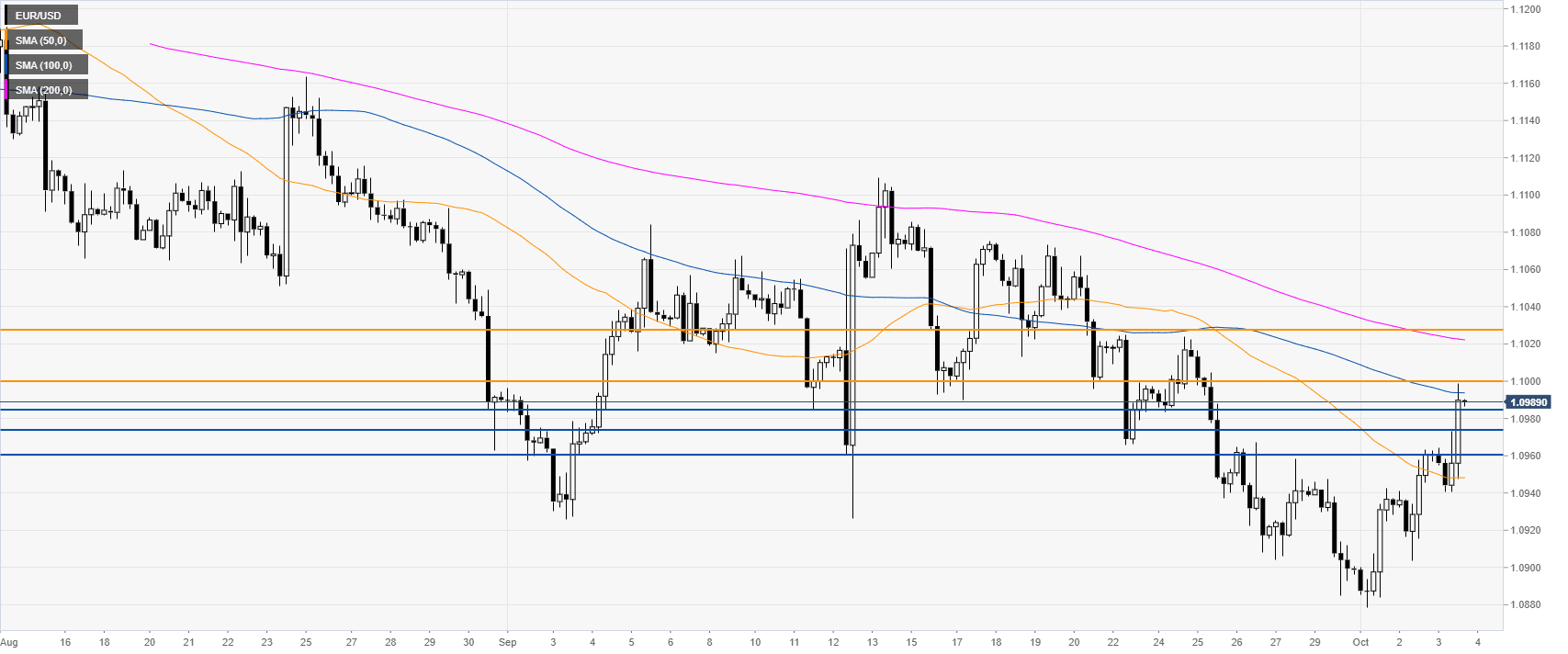Screen dimensions: 1568x654
Task: Click the 23 date axis label
Action: (266, 642)
